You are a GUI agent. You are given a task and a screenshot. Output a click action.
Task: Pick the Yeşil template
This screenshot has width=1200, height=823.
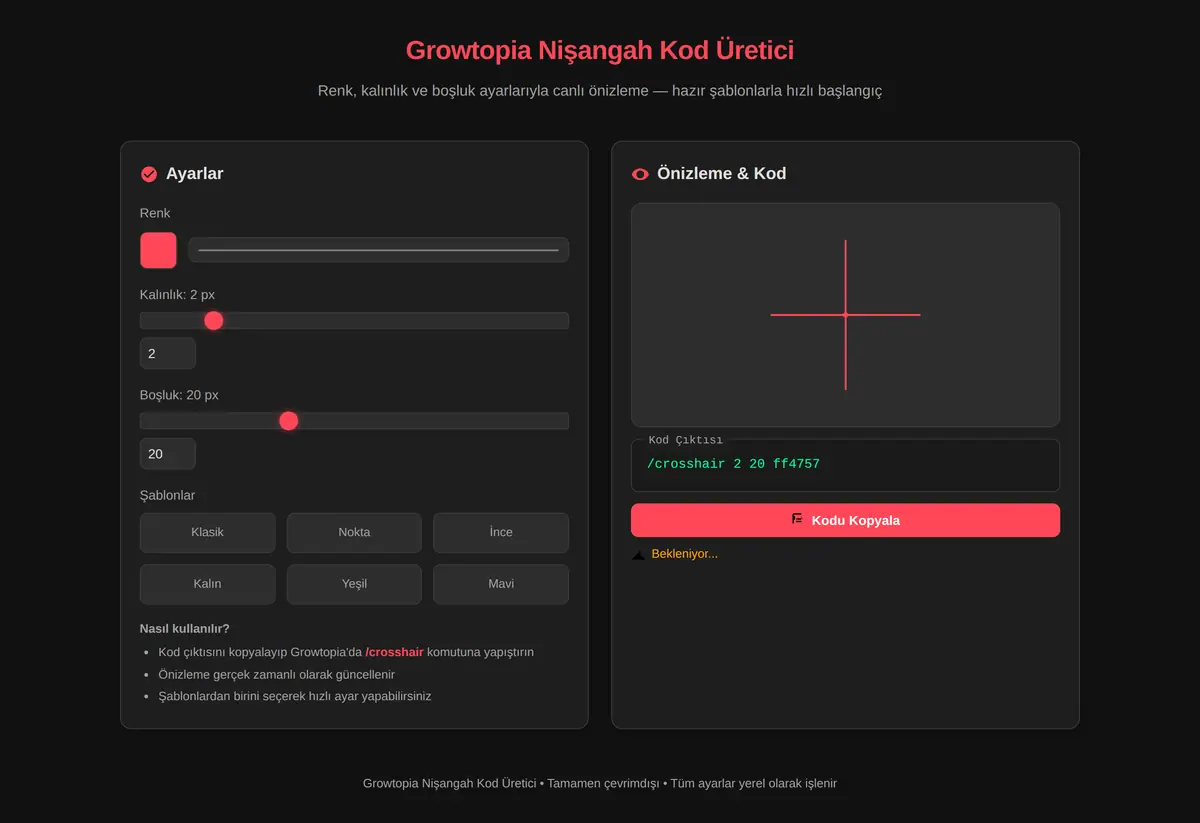click(354, 584)
